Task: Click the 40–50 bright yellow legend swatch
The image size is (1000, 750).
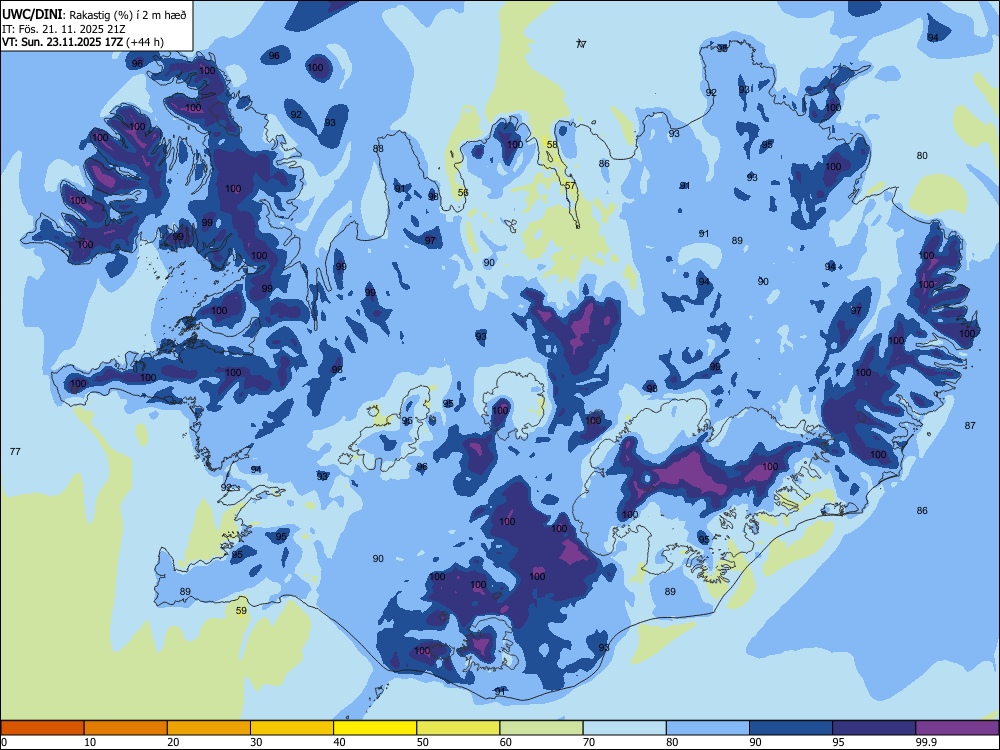Action: (x=375, y=728)
